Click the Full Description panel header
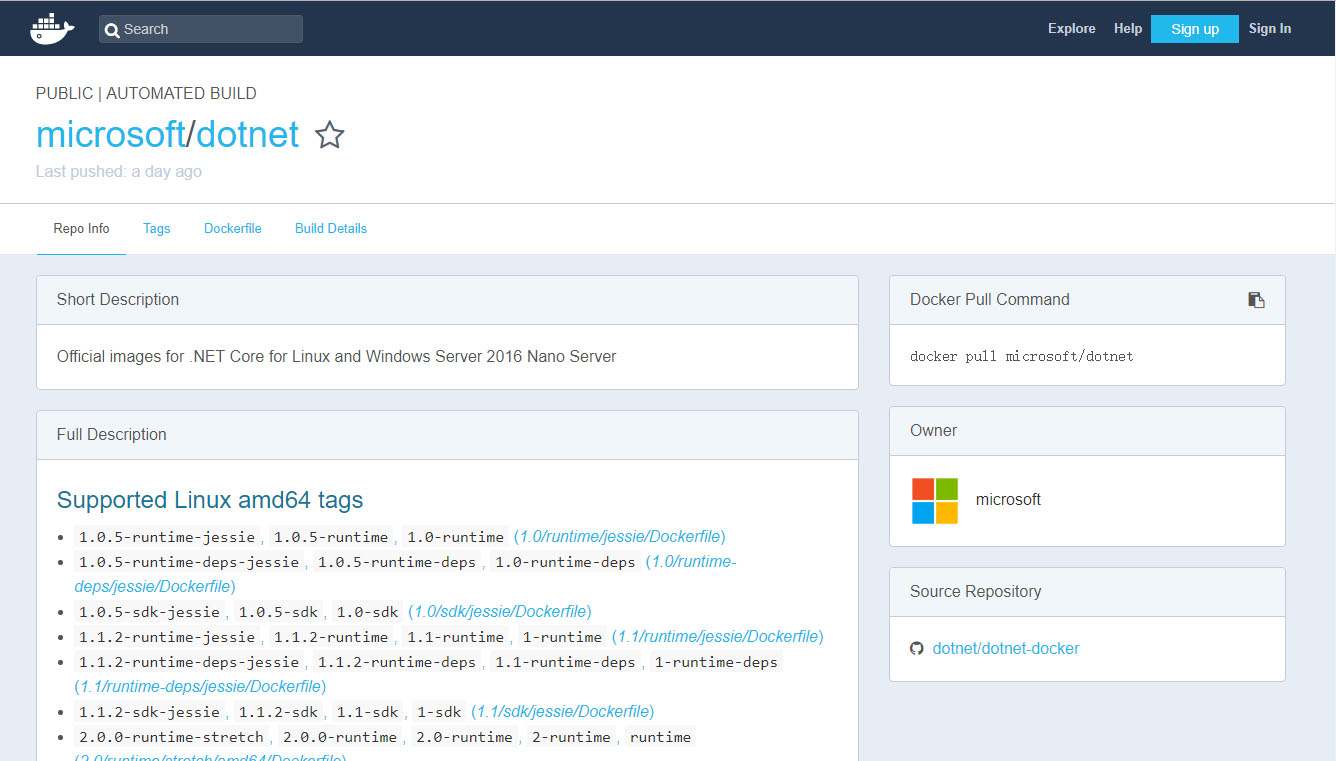 click(x=447, y=435)
